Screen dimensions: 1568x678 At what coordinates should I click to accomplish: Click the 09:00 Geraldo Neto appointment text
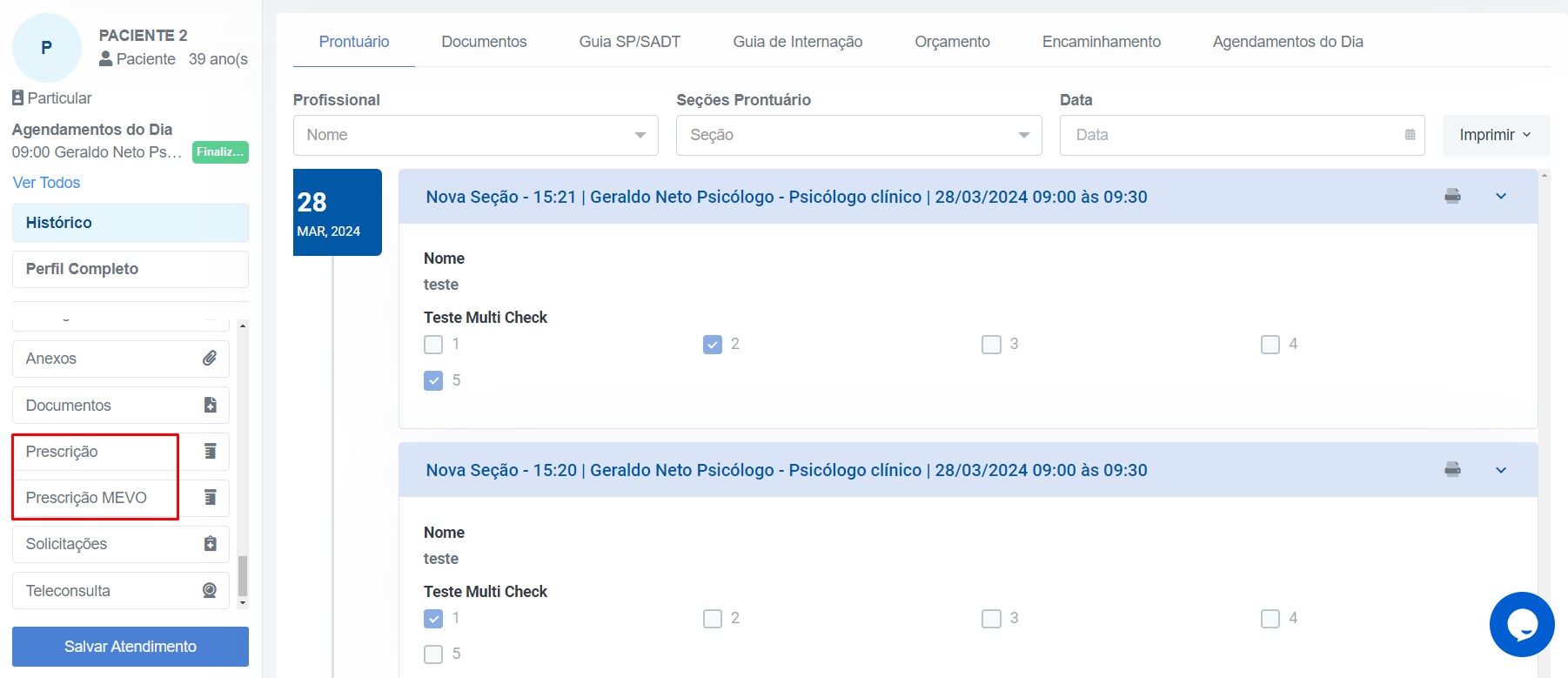click(x=97, y=152)
